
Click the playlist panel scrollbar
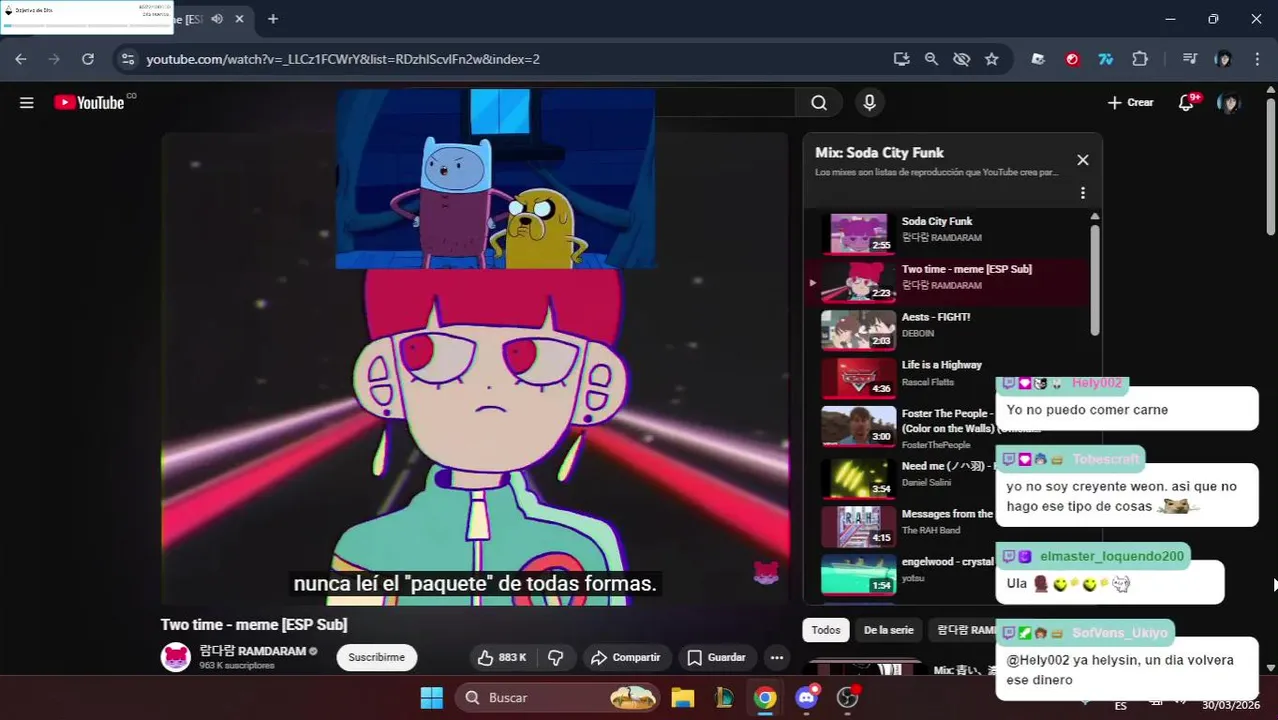click(x=1095, y=280)
